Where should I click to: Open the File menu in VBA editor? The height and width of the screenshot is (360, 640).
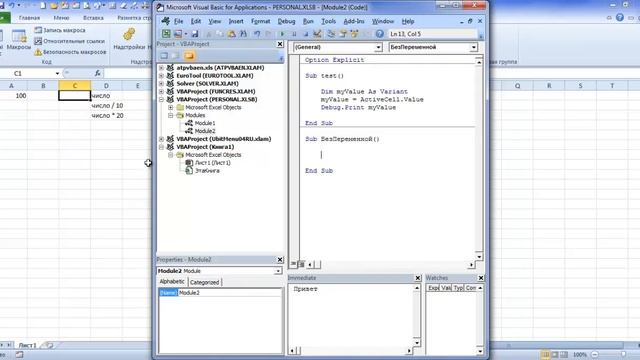click(178, 21)
